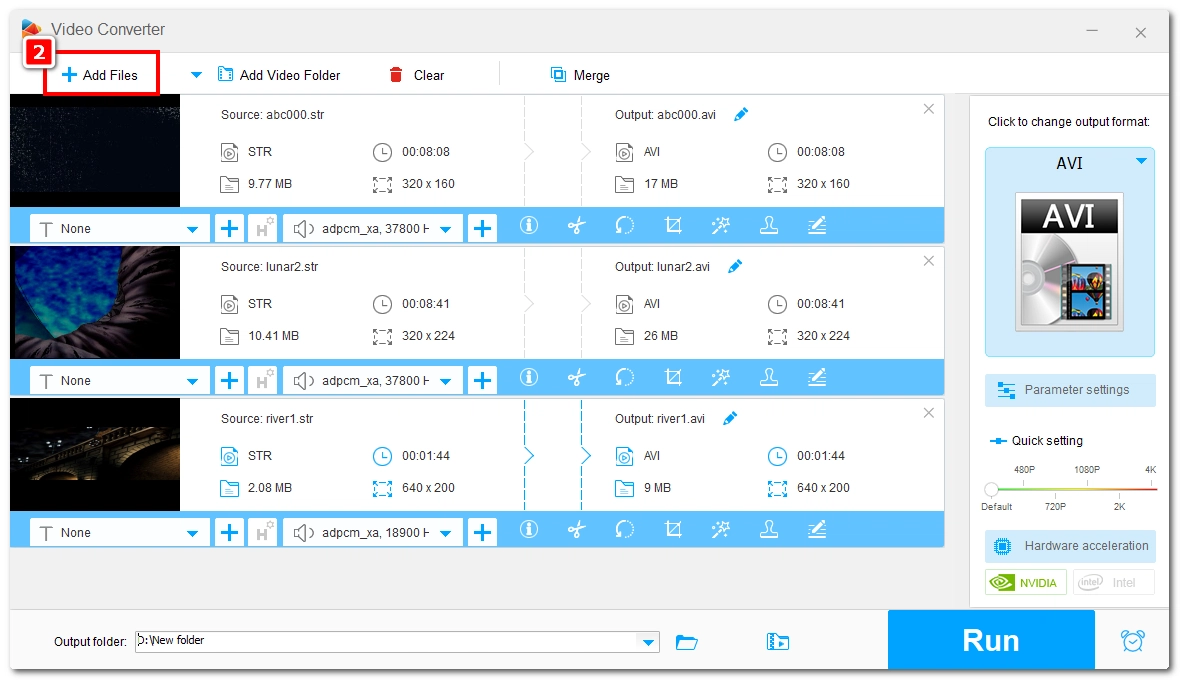Open the alarm clock scheduler icon
This screenshot has height=680, width=1180.
[1132, 641]
